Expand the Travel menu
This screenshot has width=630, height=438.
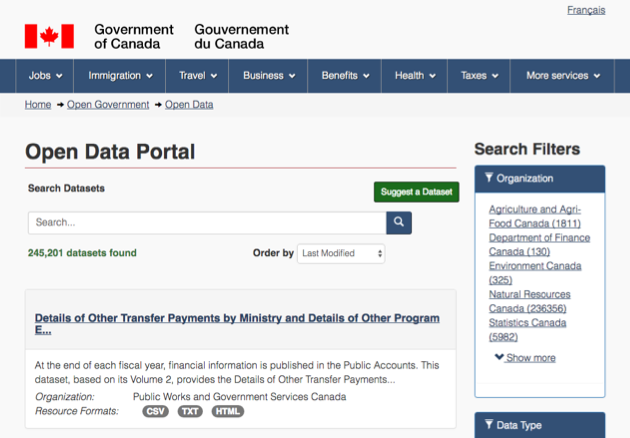(198, 76)
